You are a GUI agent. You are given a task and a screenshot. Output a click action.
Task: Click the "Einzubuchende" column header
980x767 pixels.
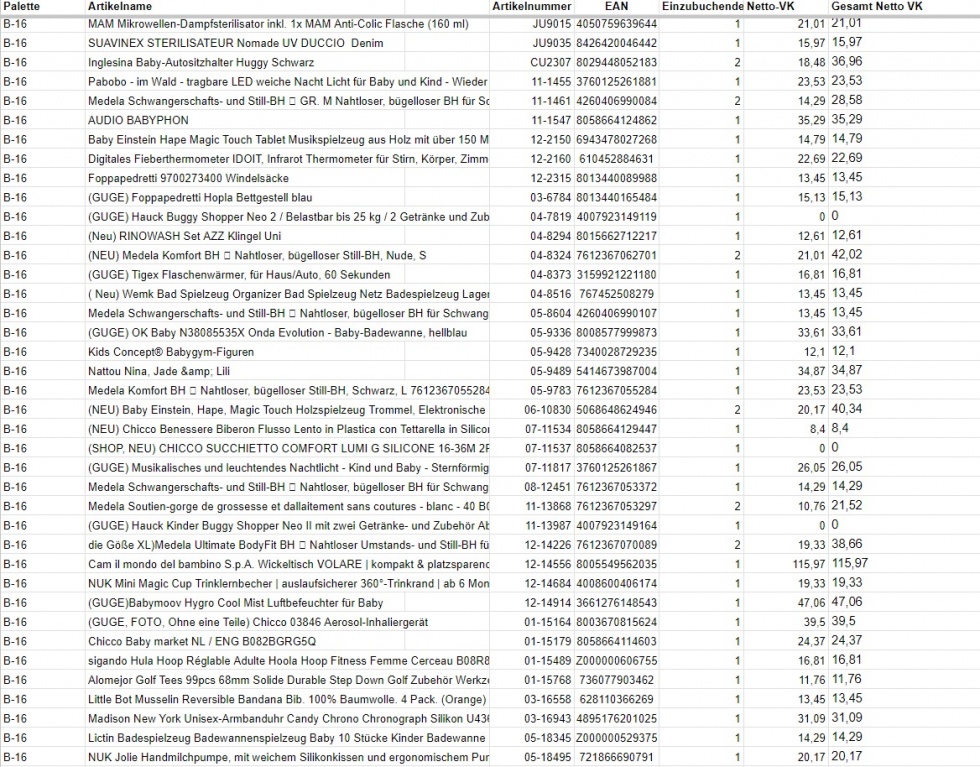(703, 6)
